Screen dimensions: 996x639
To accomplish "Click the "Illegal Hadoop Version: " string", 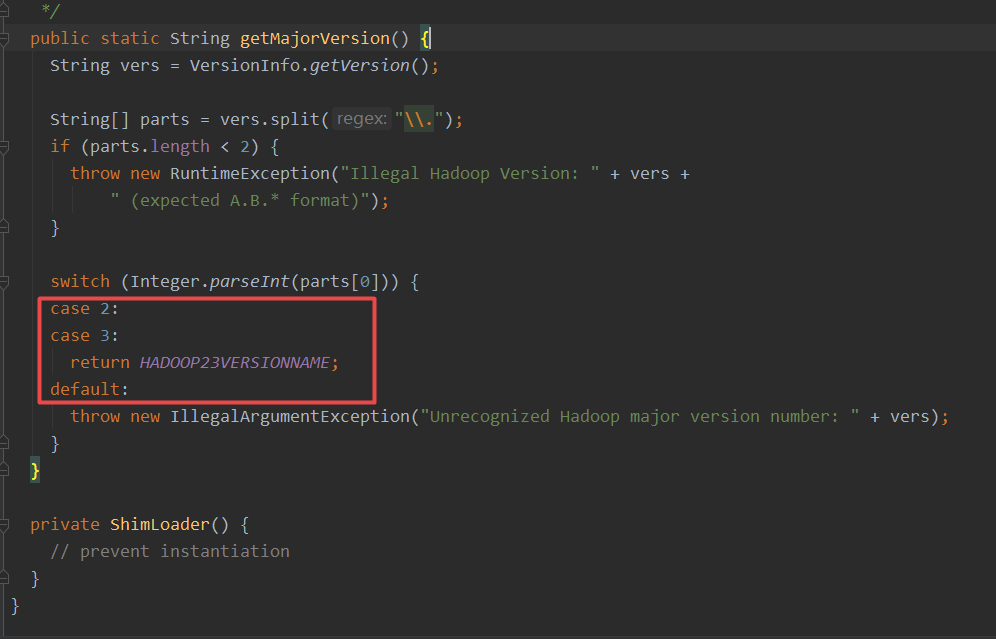I will point(469,173).
